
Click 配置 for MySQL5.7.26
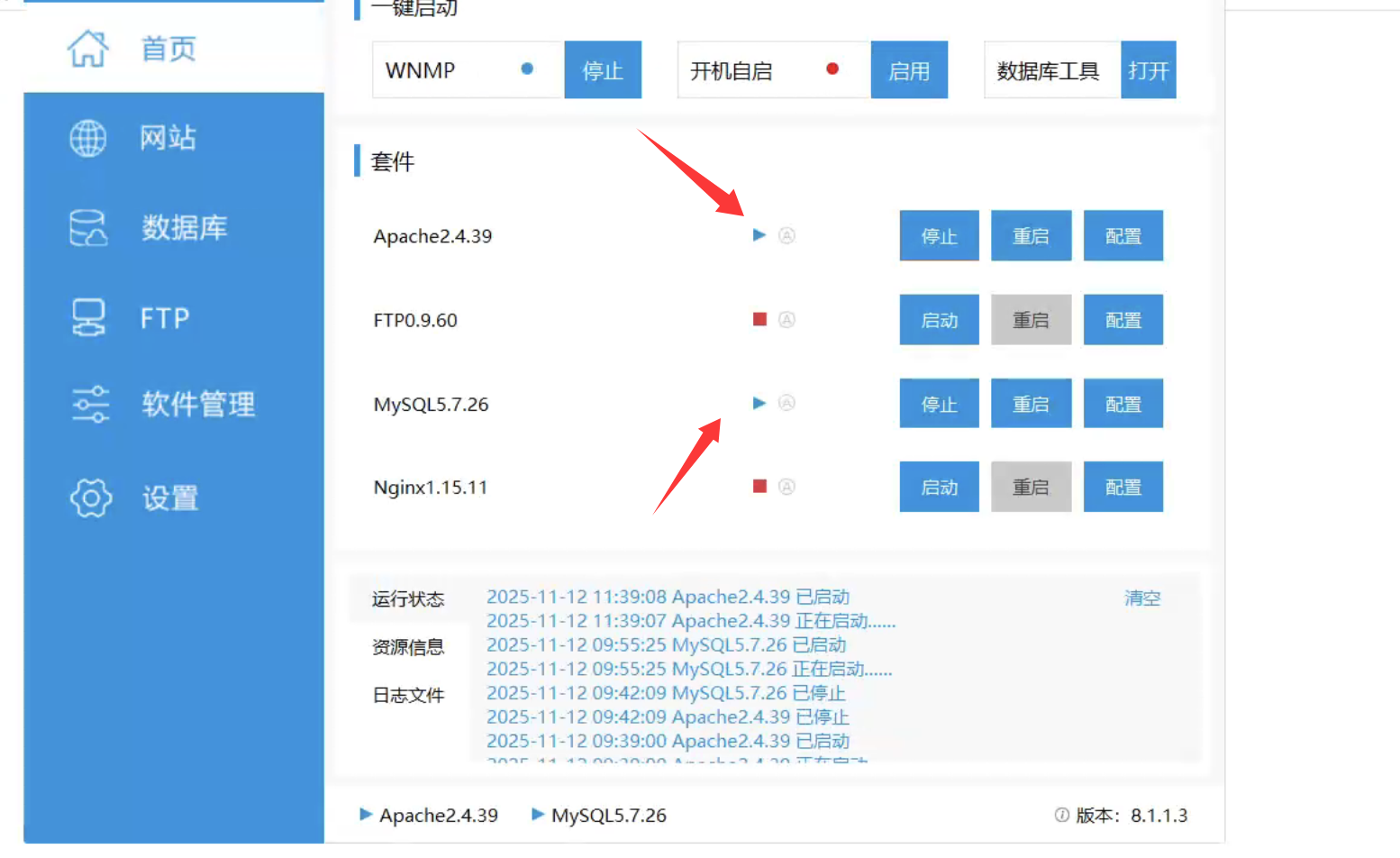pos(1123,404)
